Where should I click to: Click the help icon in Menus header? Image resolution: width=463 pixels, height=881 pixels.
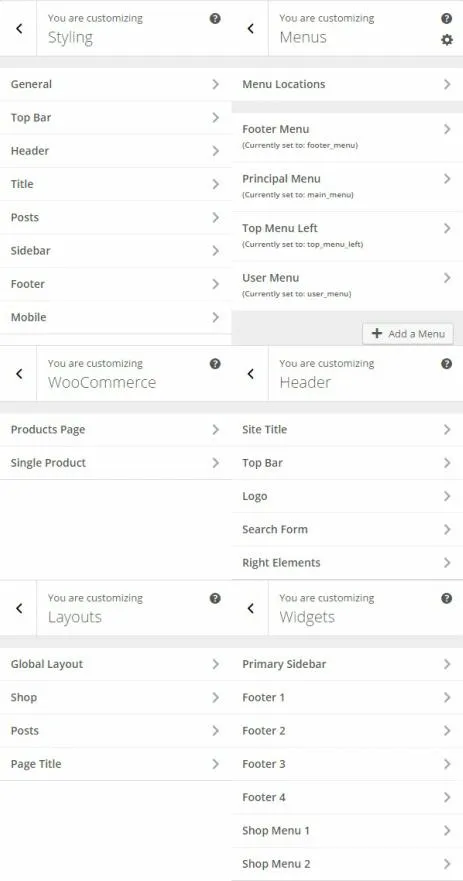[447, 19]
